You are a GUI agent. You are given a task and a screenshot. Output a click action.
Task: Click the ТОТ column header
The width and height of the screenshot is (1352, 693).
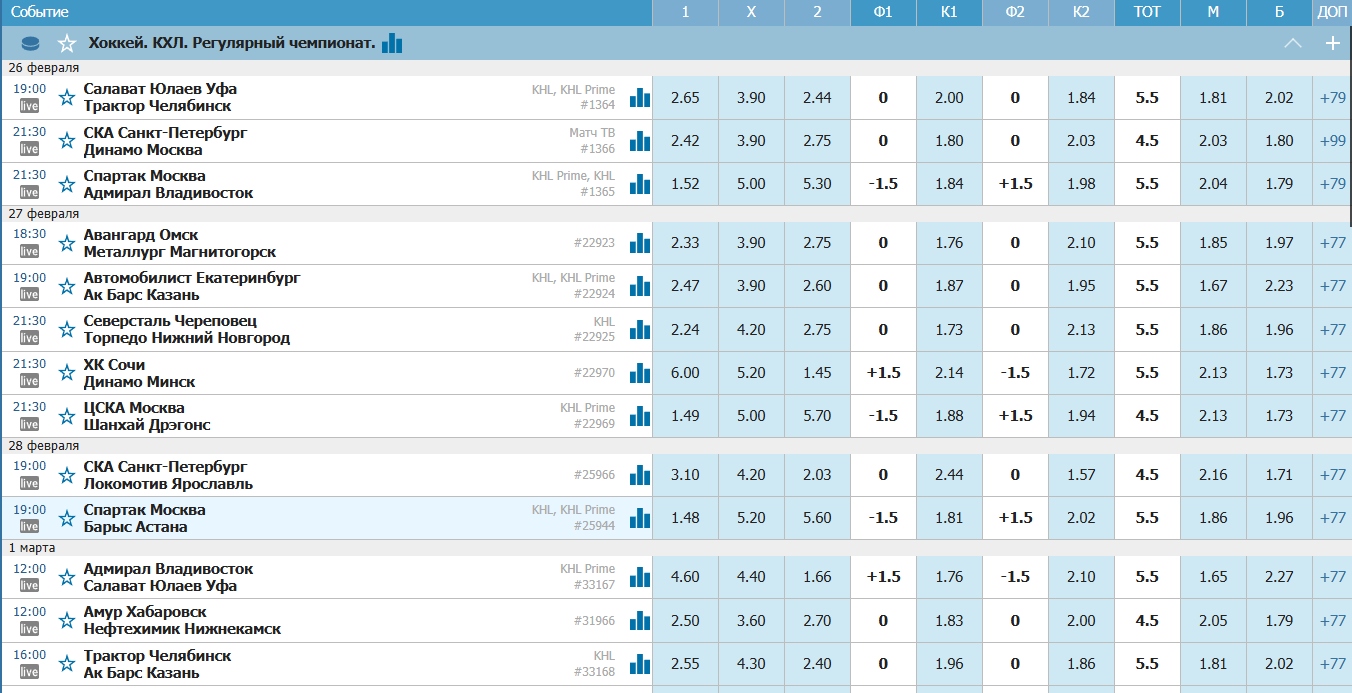[1147, 12]
